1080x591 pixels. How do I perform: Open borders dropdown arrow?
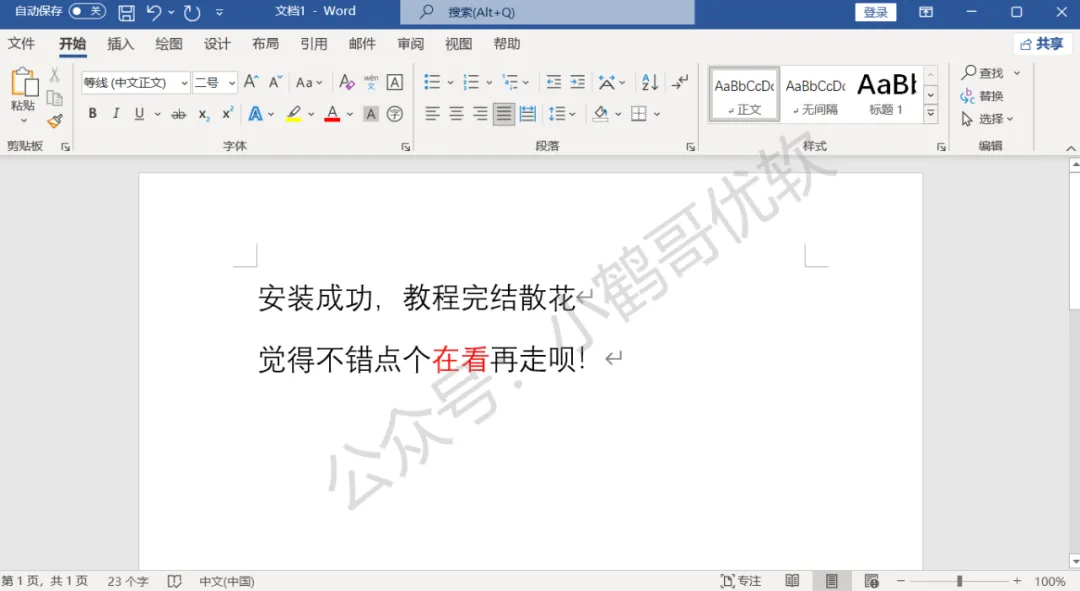coord(657,114)
